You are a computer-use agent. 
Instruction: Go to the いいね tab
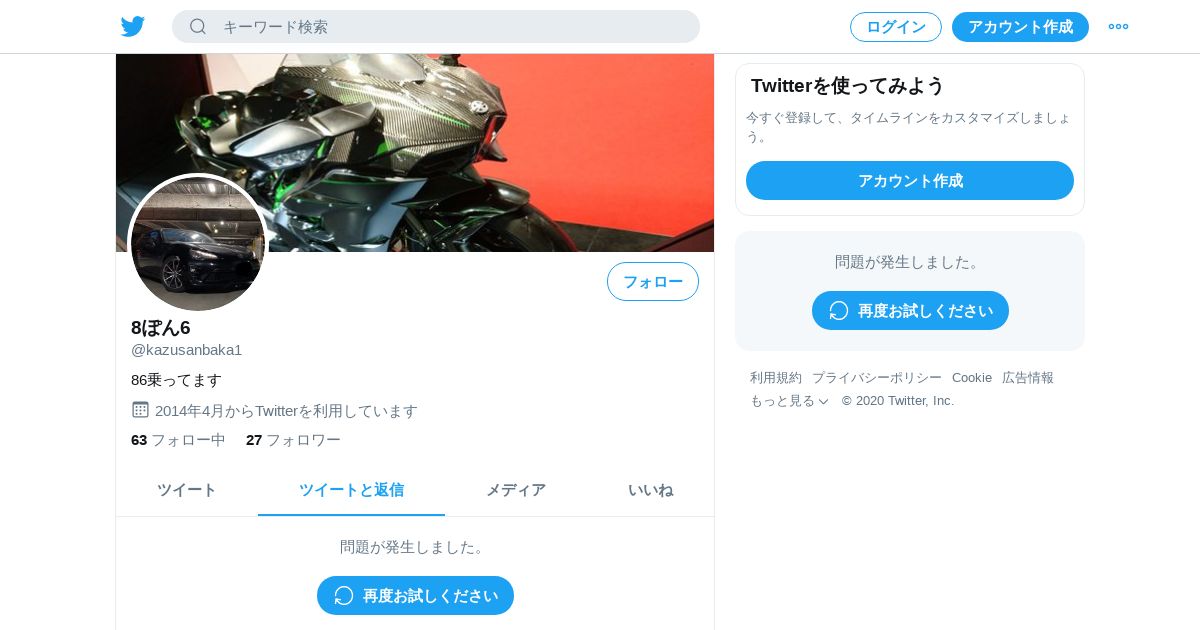650,490
